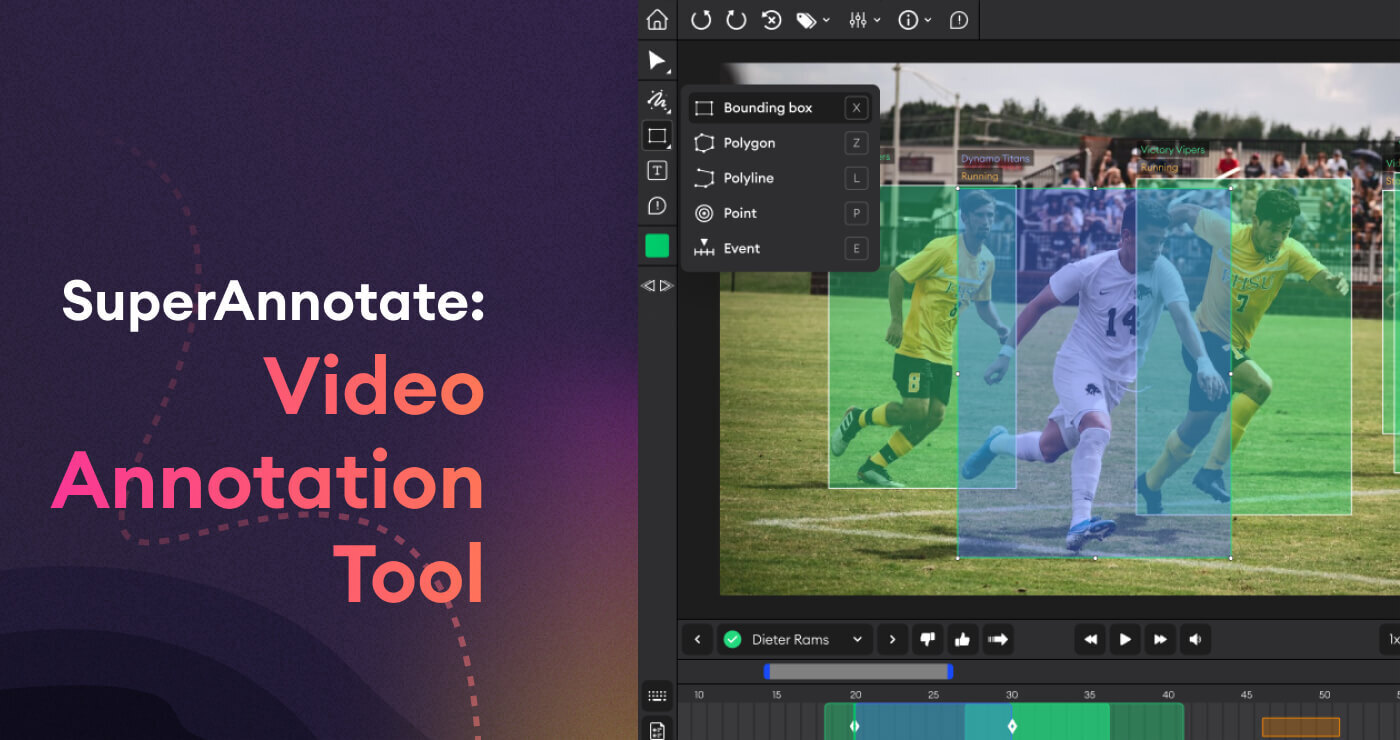This screenshot has height=740, width=1400.
Task: Open the green class color swatch
Action: pyautogui.click(x=656, y=245)
